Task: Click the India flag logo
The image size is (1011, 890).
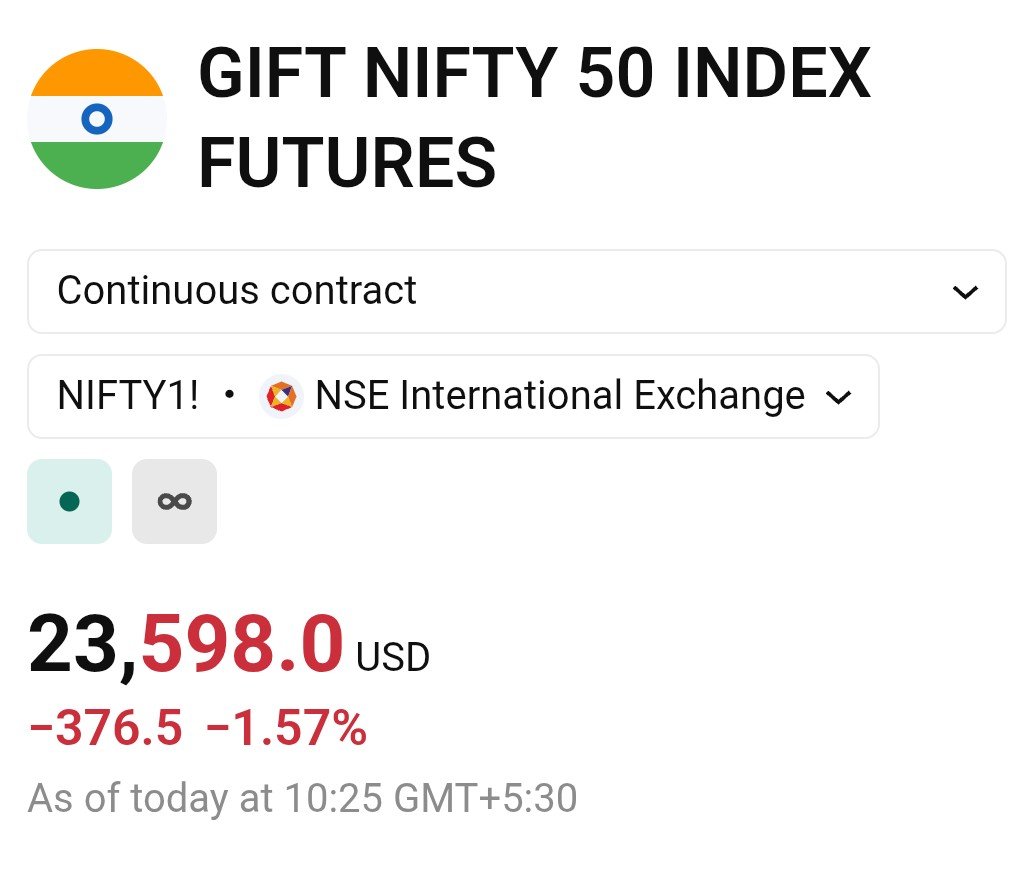Action: click(x=97, y=119)
